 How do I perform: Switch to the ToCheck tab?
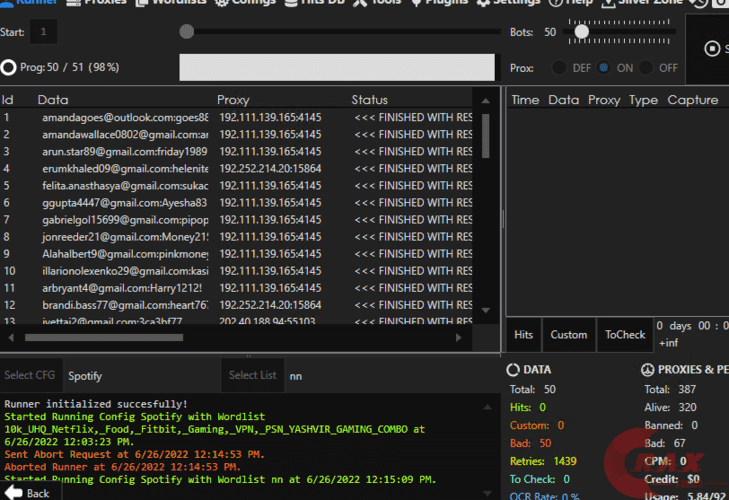tap(625, 335)
